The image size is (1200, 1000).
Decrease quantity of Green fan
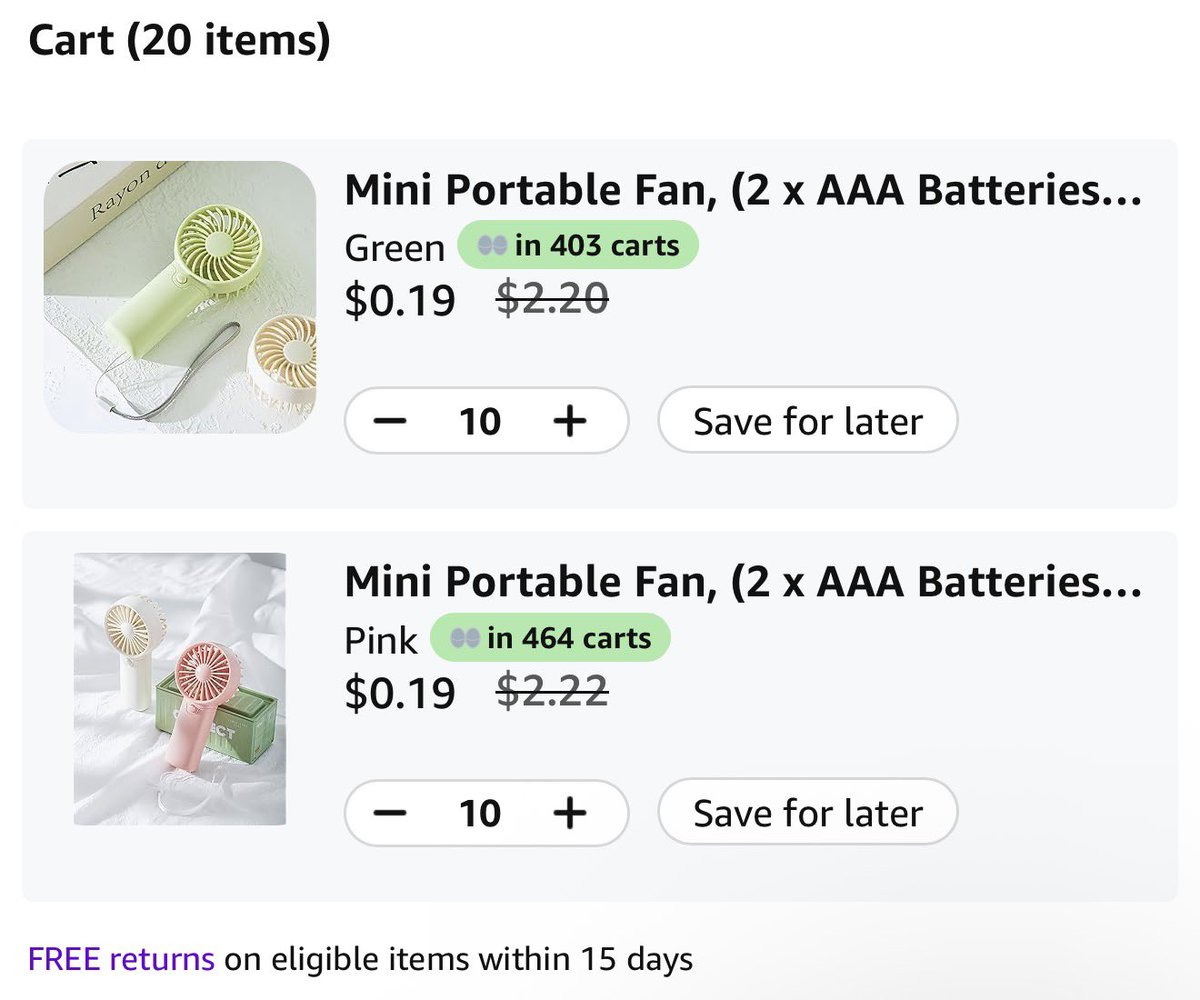[390, 421]
